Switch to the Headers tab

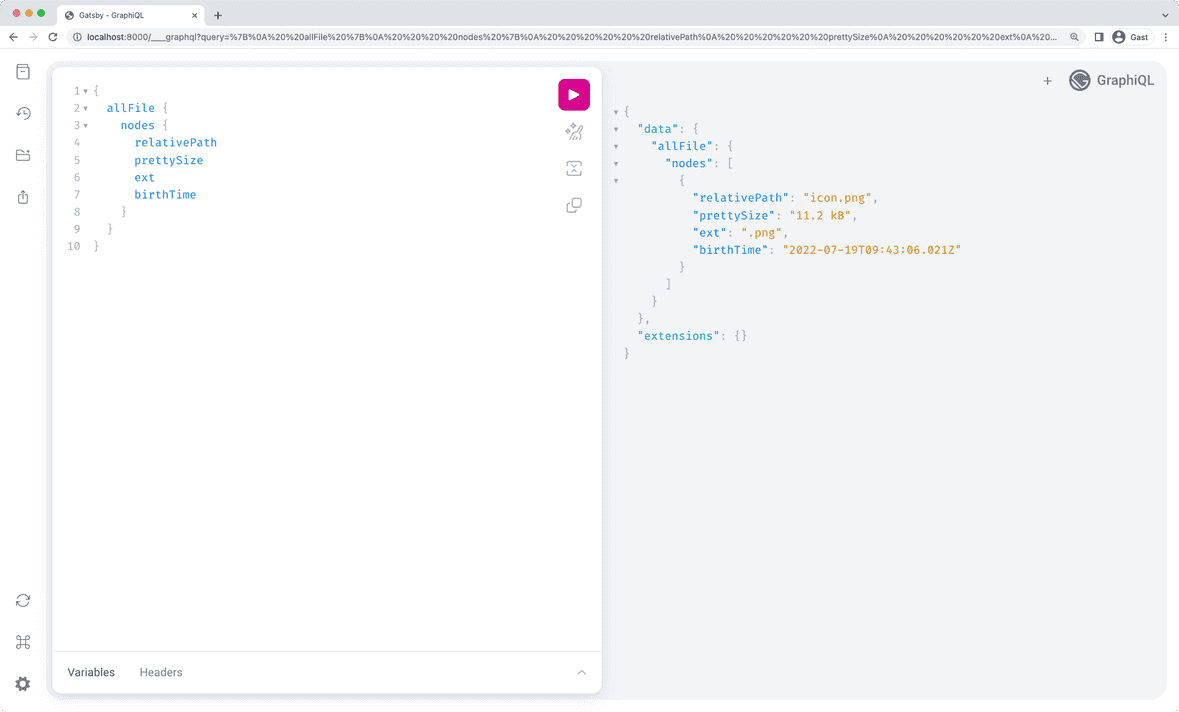point(160,672)
